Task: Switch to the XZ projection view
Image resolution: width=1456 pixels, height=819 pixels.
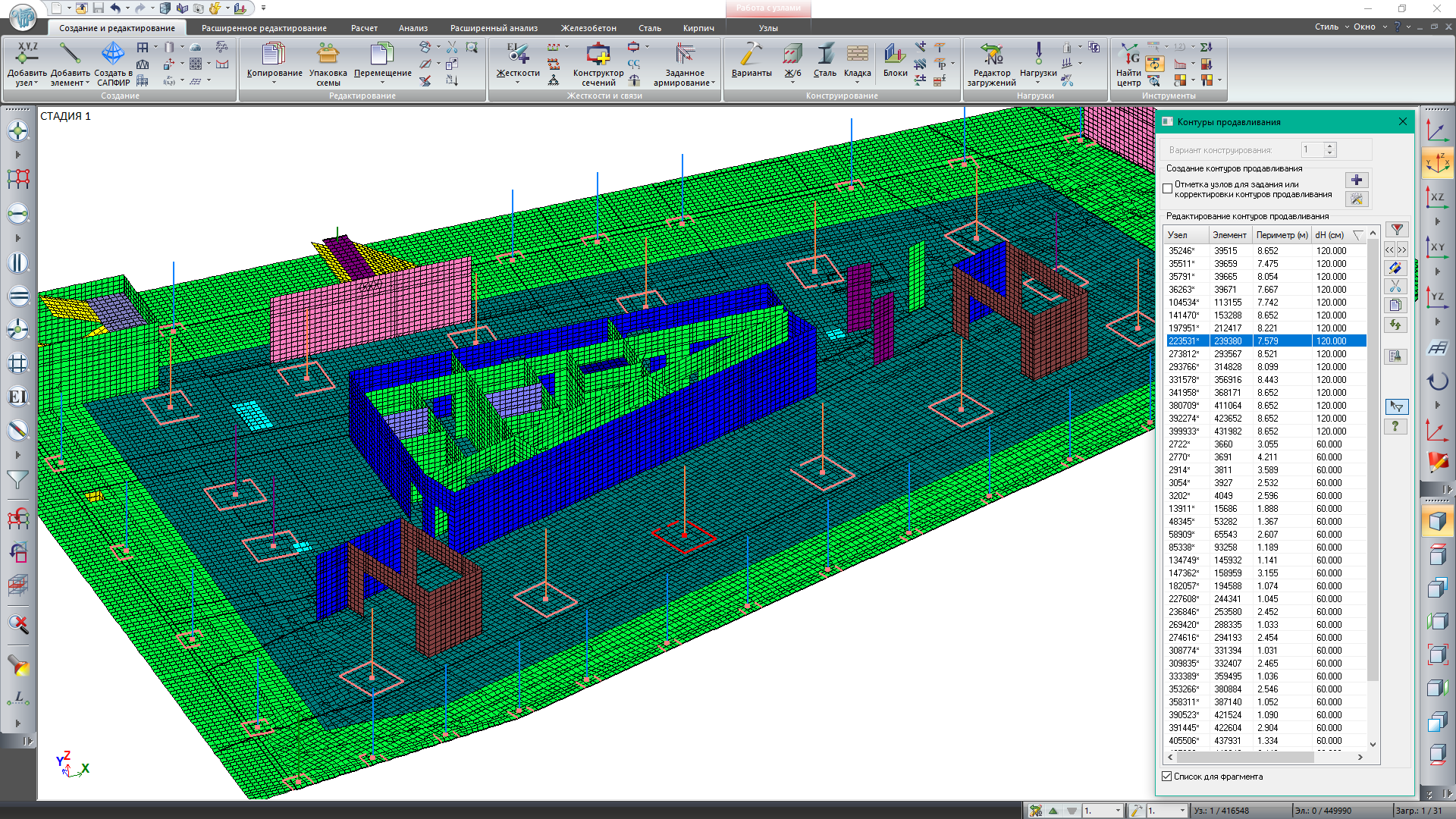Action: click(x=1437, y=198)
